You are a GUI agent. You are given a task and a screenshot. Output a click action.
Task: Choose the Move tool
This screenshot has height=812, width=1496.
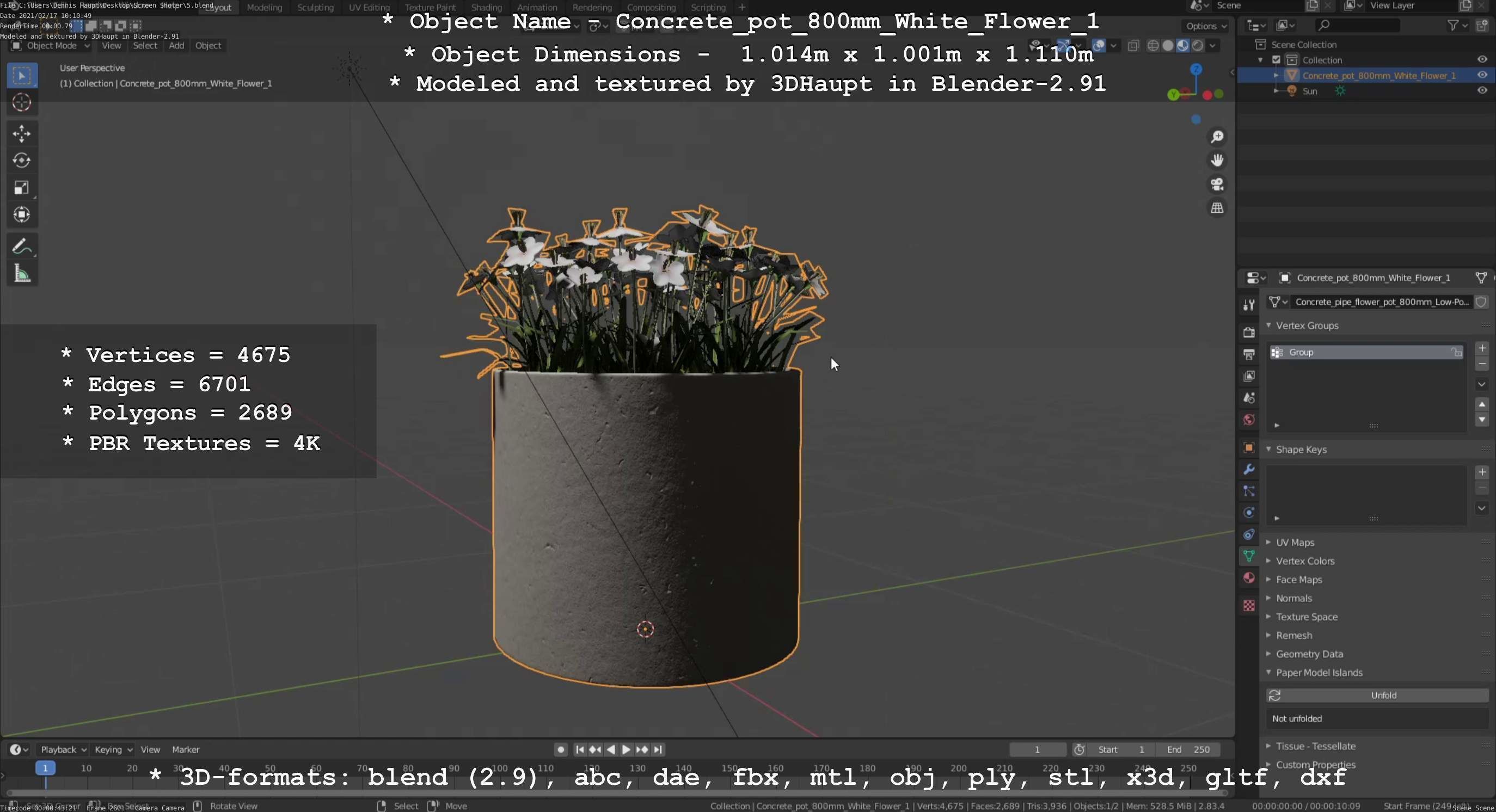pos(22,133)
